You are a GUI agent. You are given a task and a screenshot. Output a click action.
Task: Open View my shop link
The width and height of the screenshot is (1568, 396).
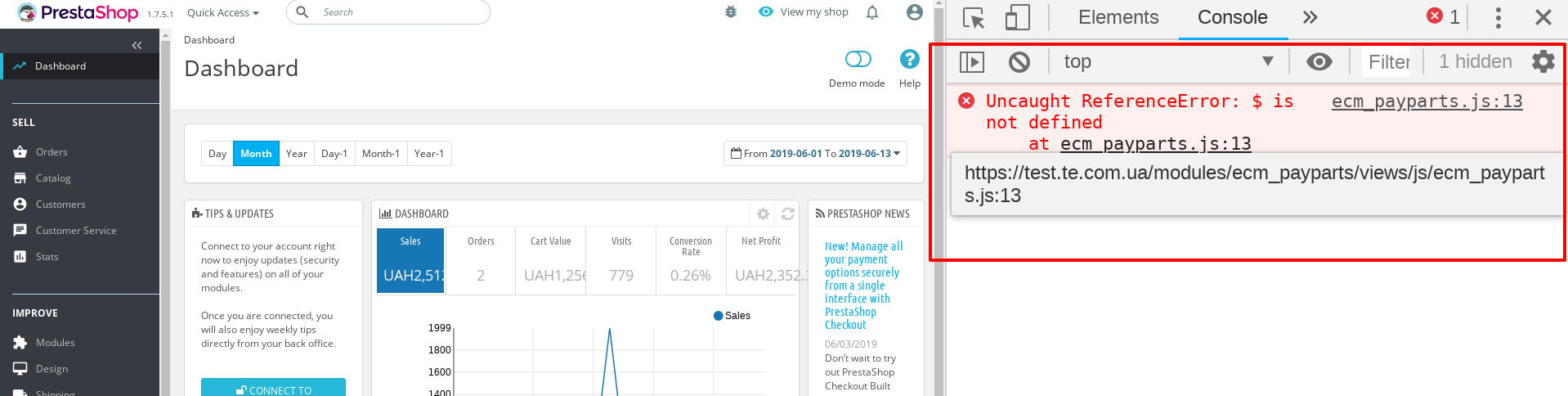click(x=804, y=11)
